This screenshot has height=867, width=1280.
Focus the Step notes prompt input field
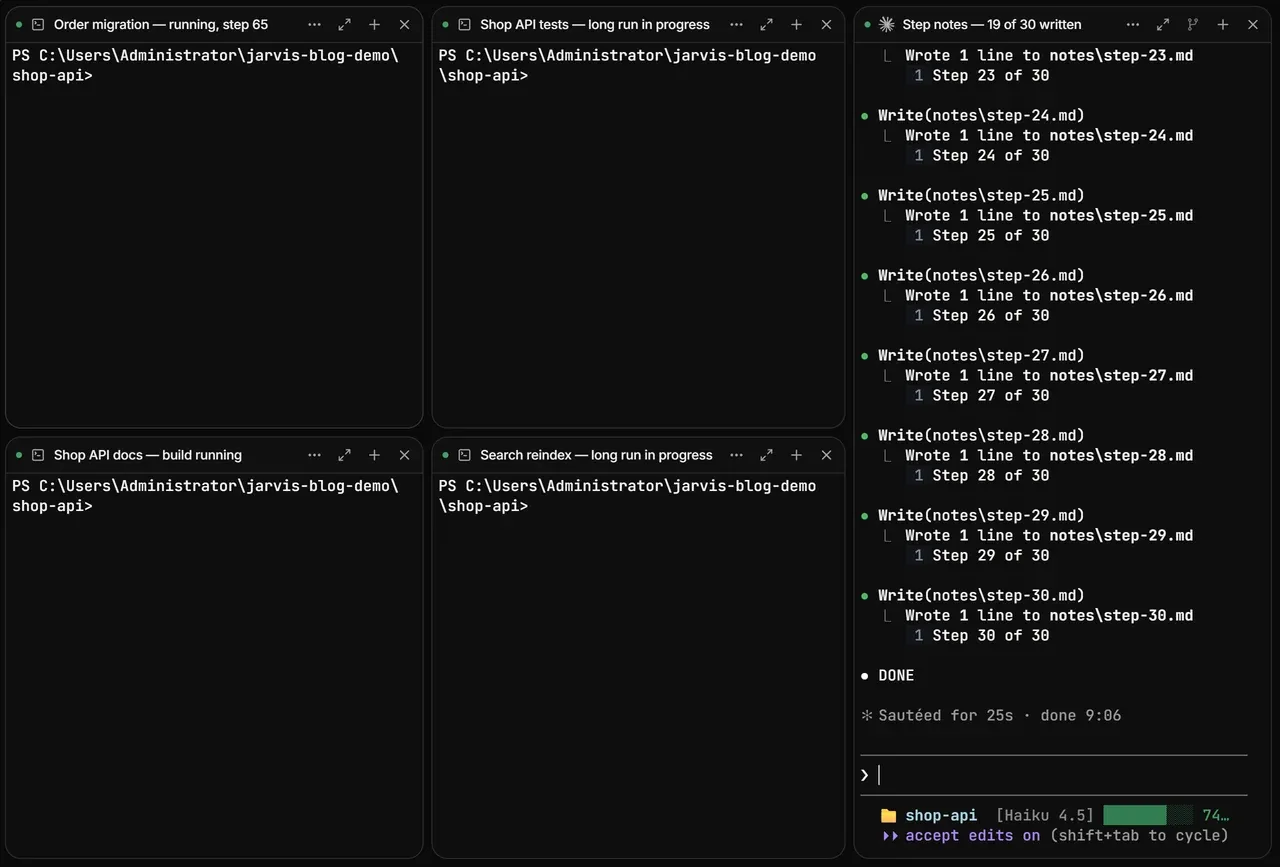(1054, 775)
